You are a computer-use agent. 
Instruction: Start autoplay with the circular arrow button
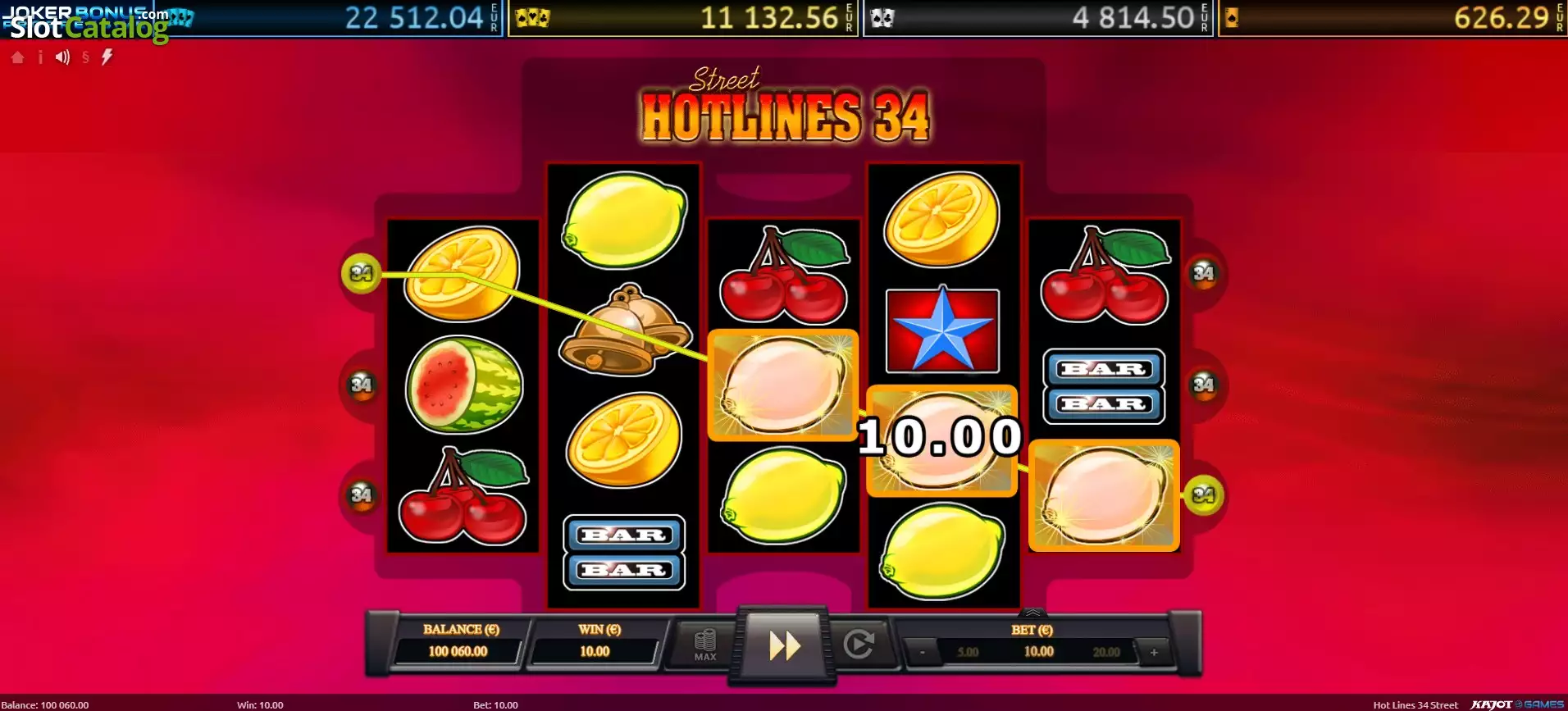(859, 644)
